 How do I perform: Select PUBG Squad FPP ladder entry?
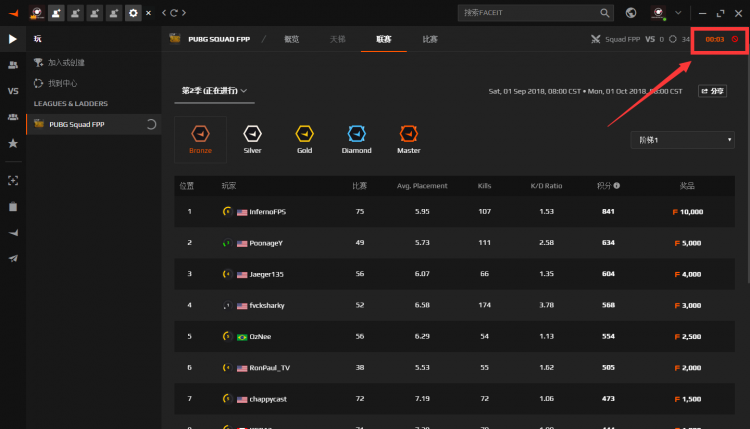point(94,124)
